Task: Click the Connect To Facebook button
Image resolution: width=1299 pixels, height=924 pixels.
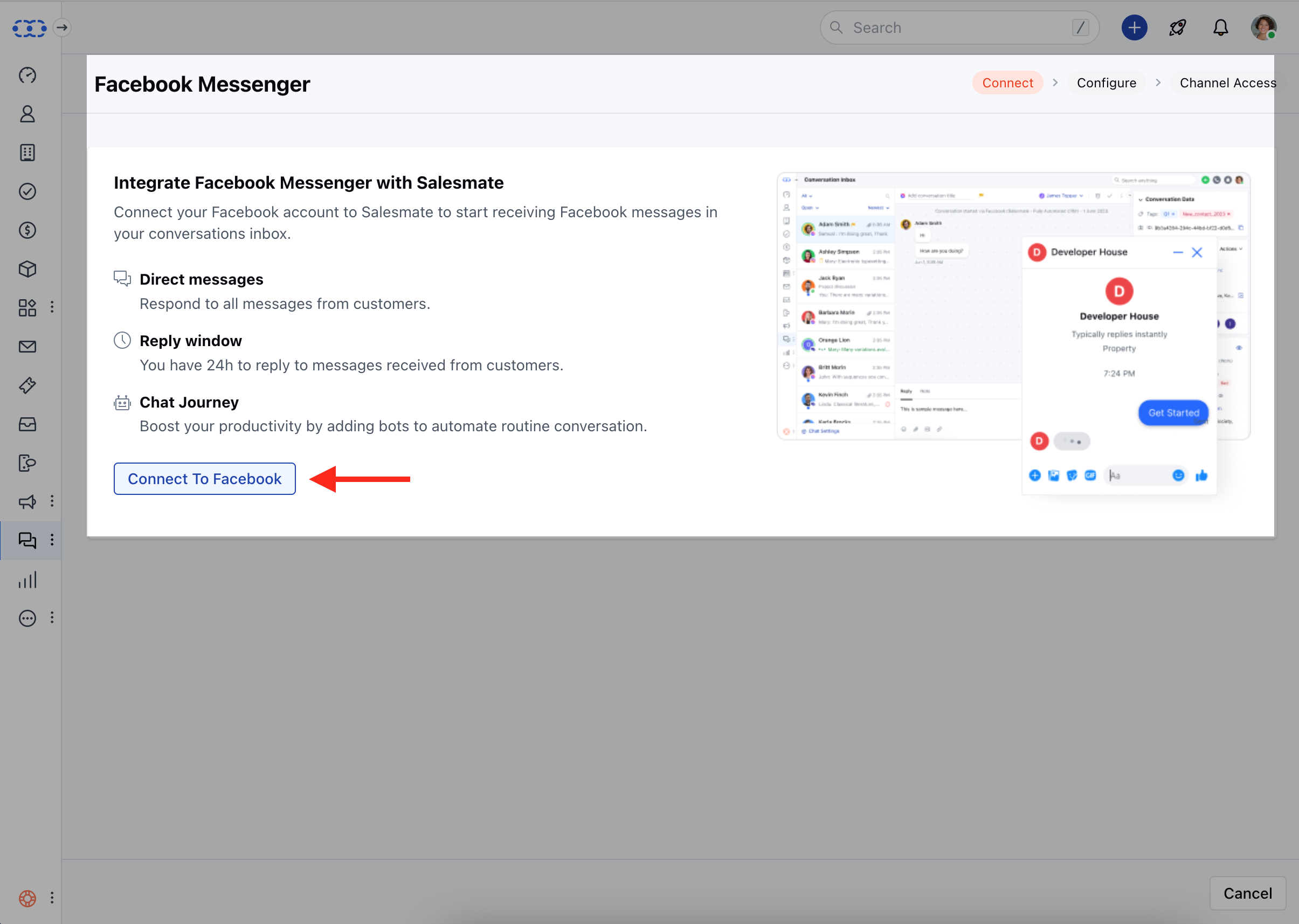Action: (x=205, y=479)
